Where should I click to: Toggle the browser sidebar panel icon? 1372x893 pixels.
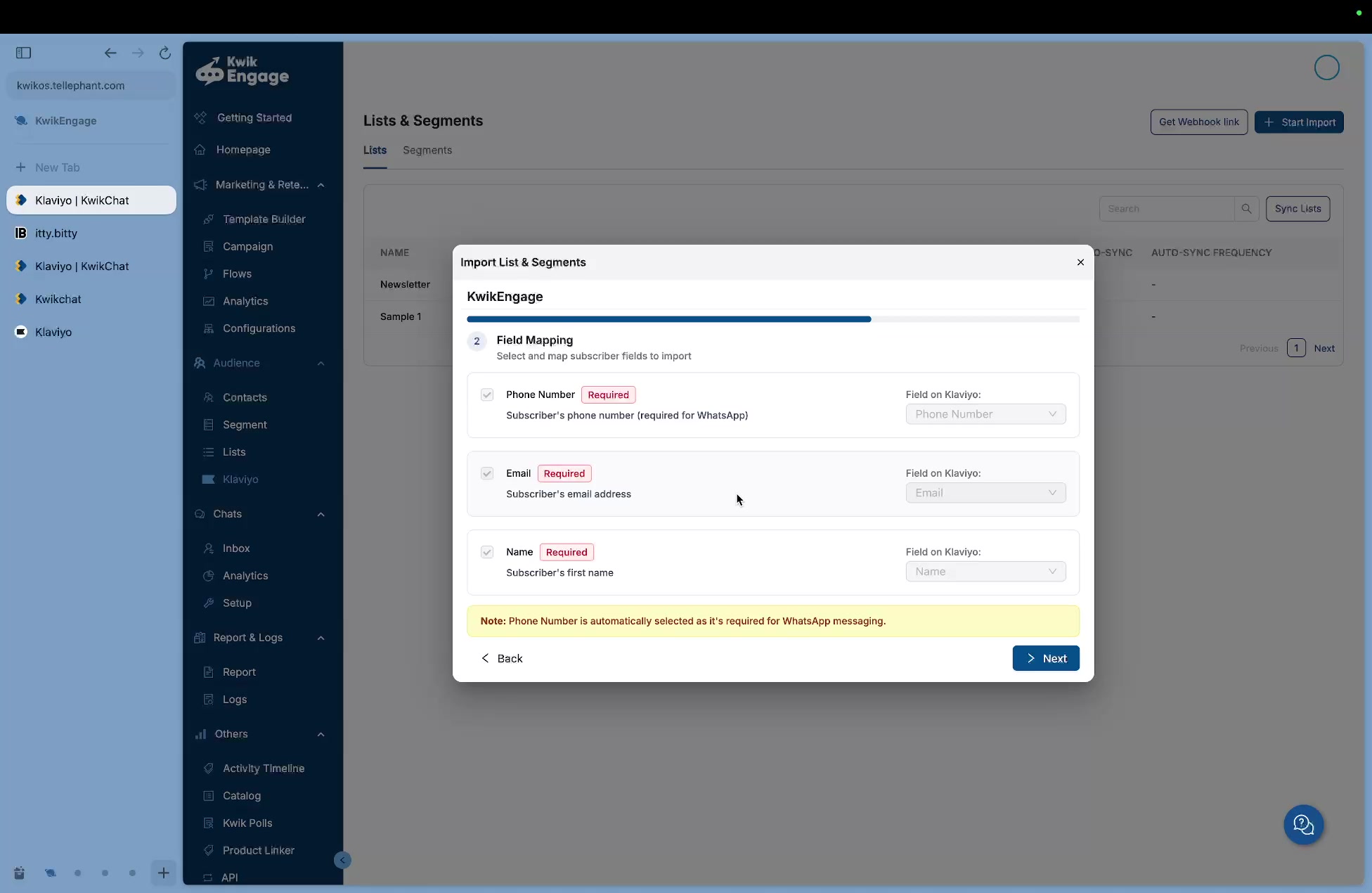tap(23, 53)
